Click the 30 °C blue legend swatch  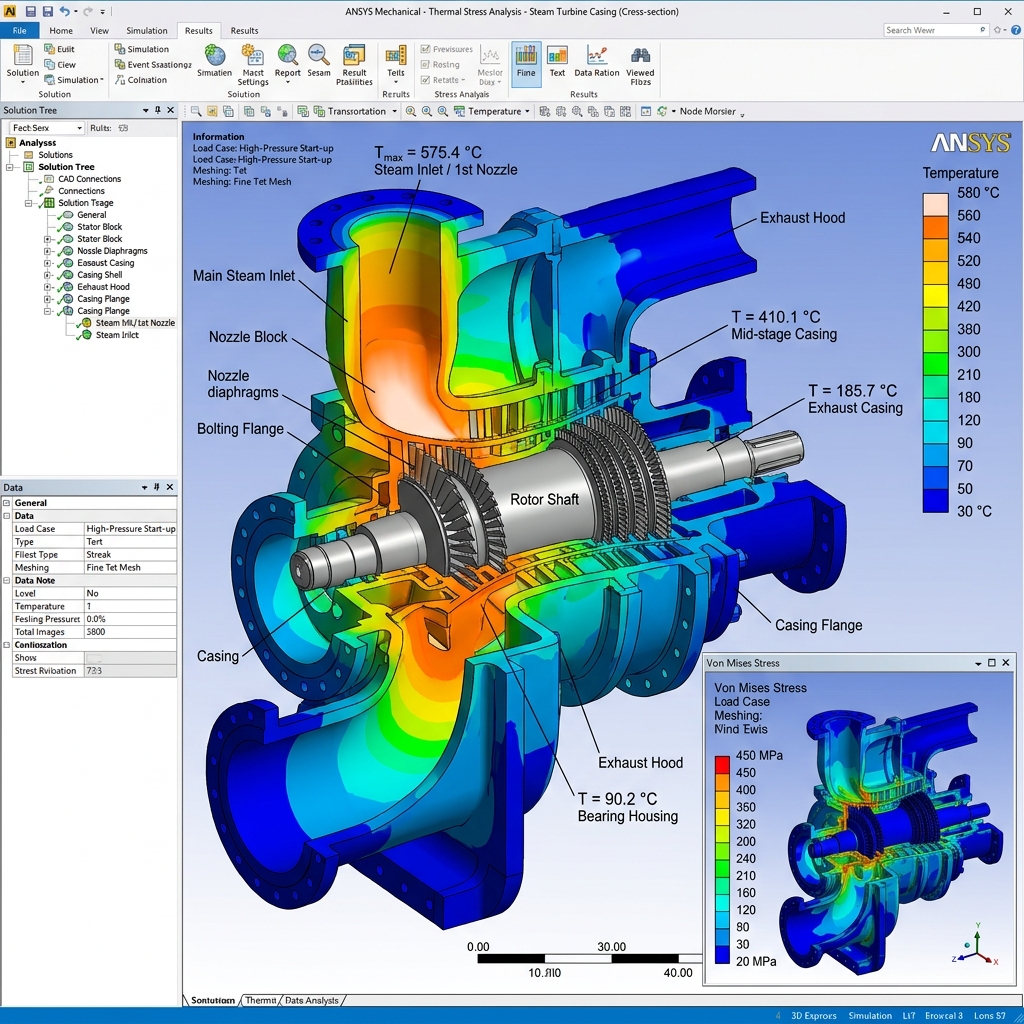click(935, 501)
